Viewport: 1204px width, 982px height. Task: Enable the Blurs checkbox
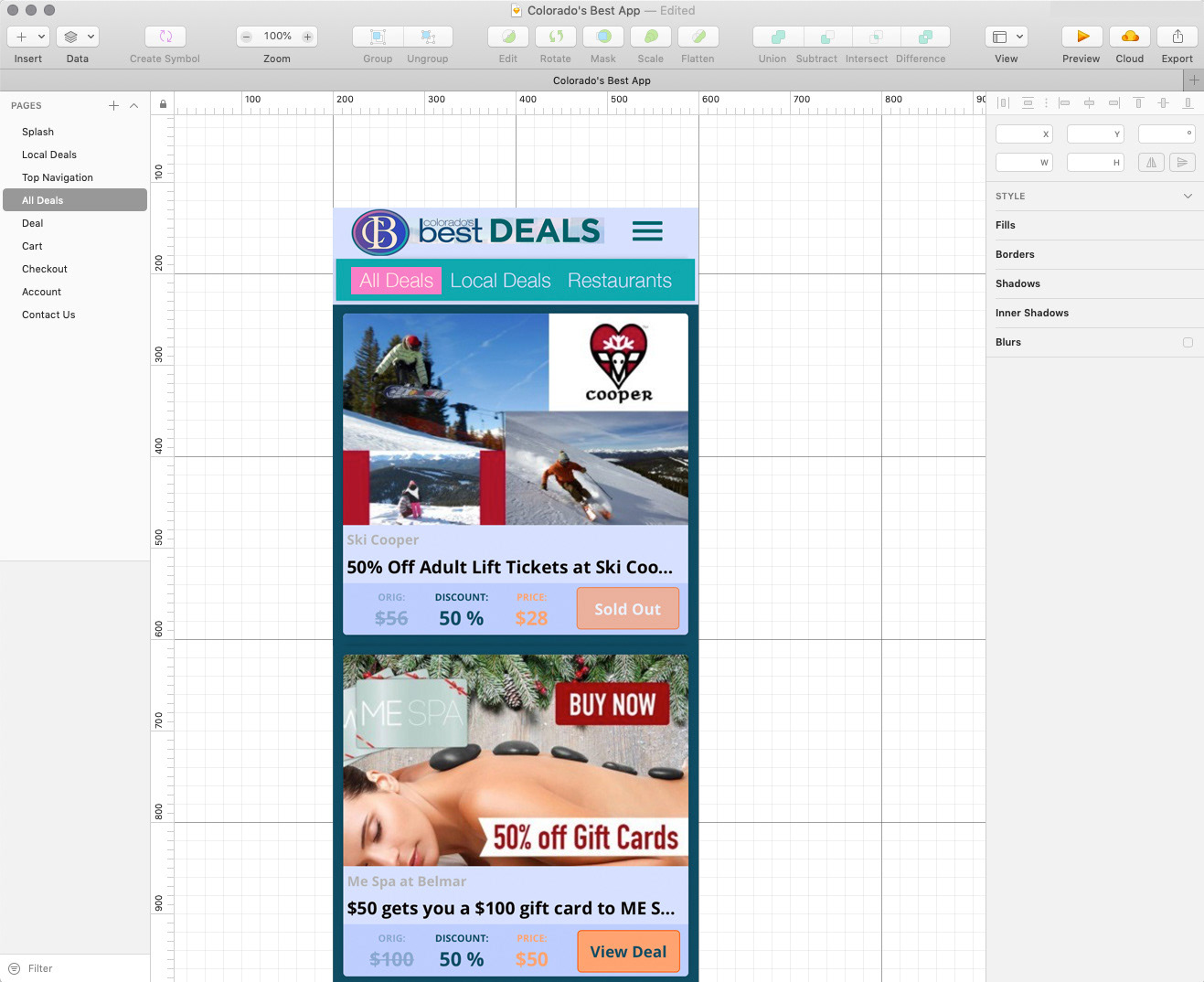pos(1188,342)
